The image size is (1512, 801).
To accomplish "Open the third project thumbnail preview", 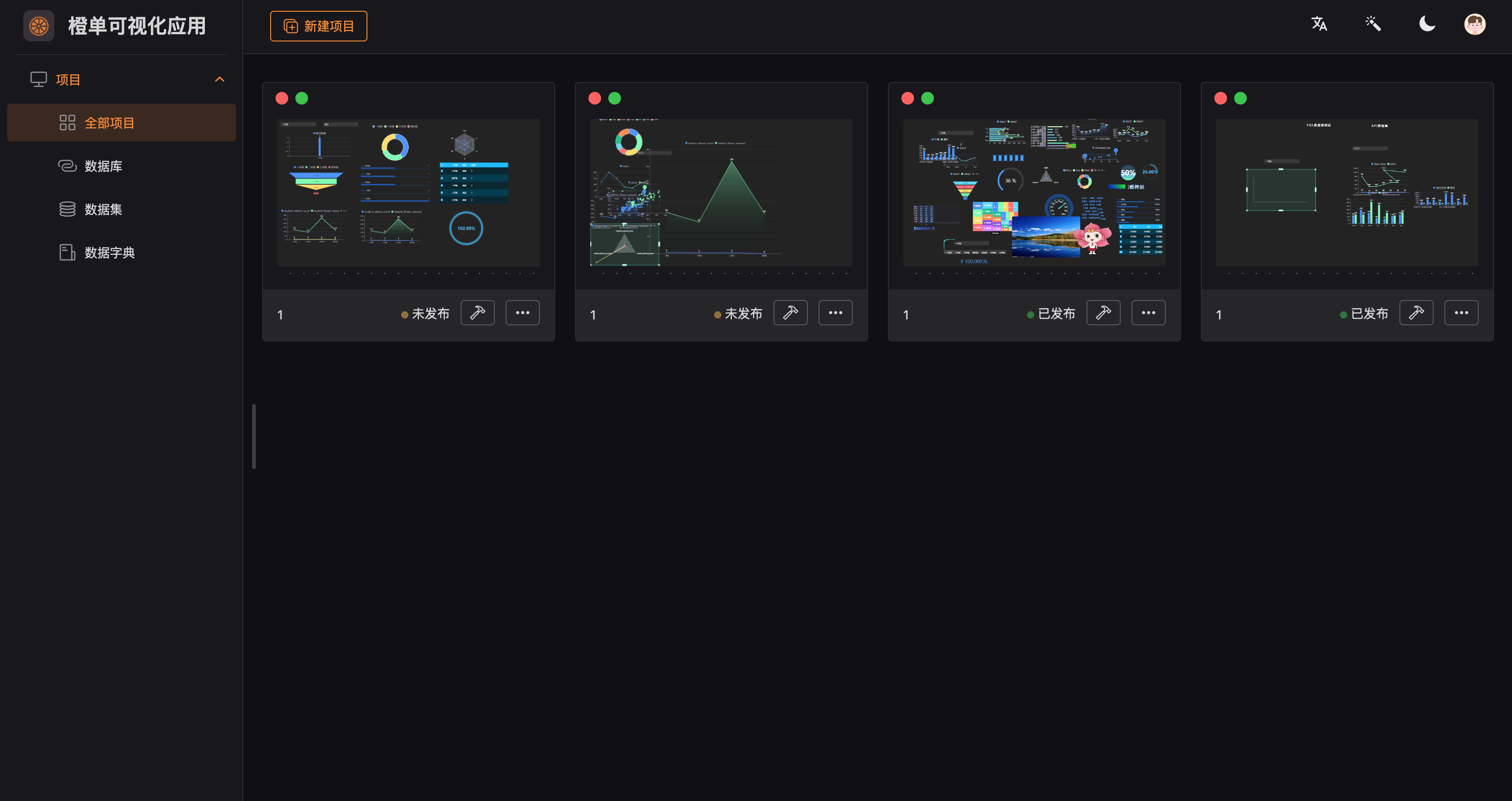I will coord(1034,193).
